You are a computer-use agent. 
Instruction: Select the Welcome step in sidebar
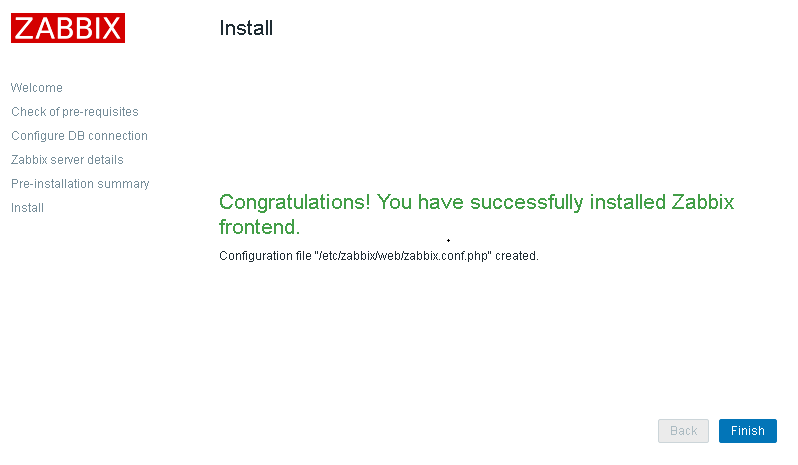click(37, 88)
